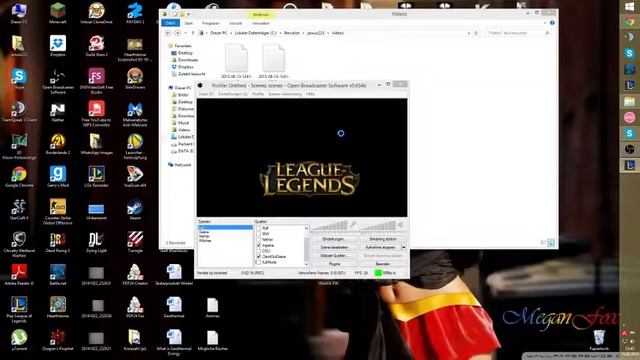
Task: Select Downloads under Favoriten in Explorer
Action: [x=184, y=60]
